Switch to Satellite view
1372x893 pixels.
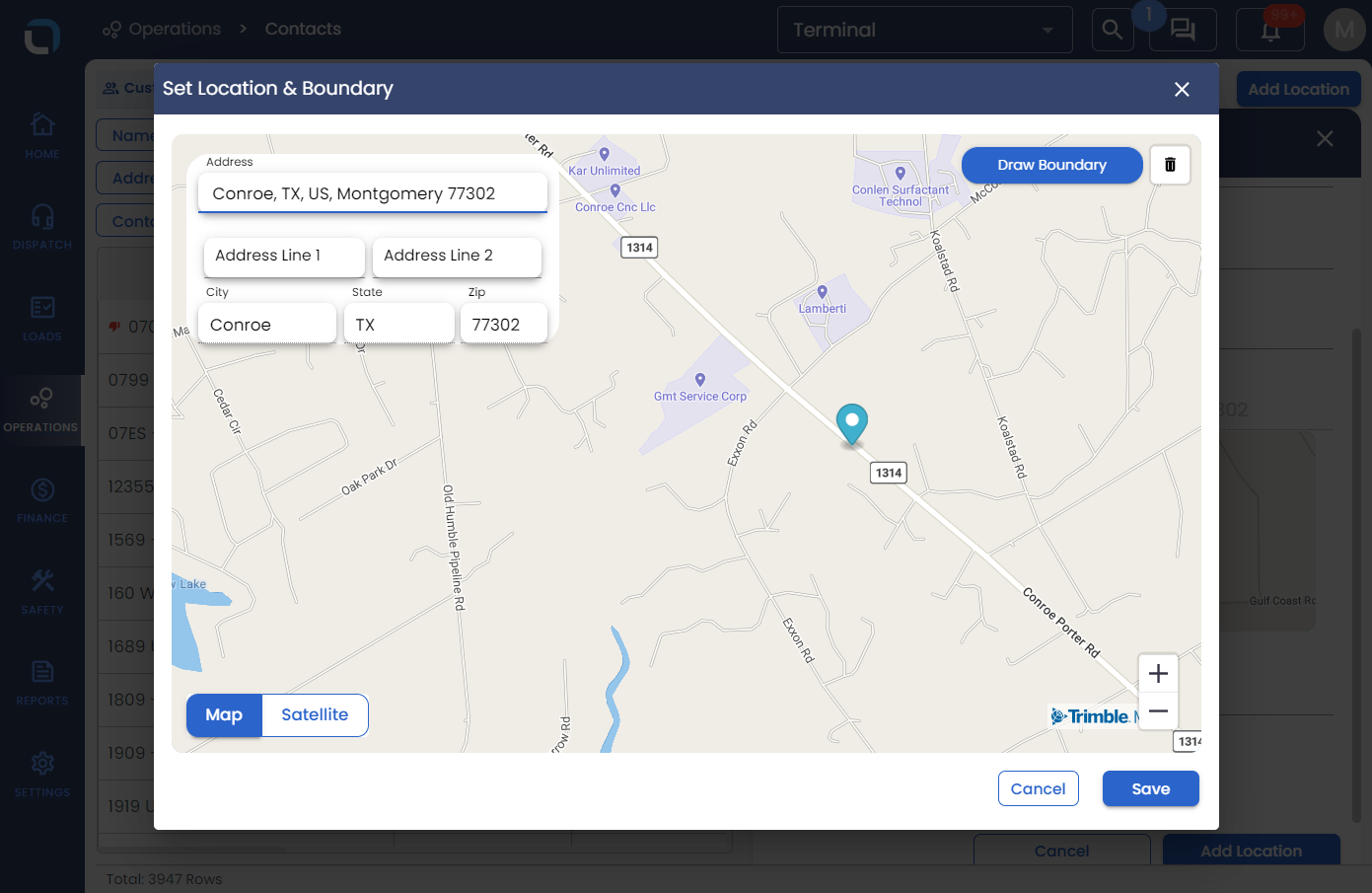pyautogui.click(x=315, y=715)
